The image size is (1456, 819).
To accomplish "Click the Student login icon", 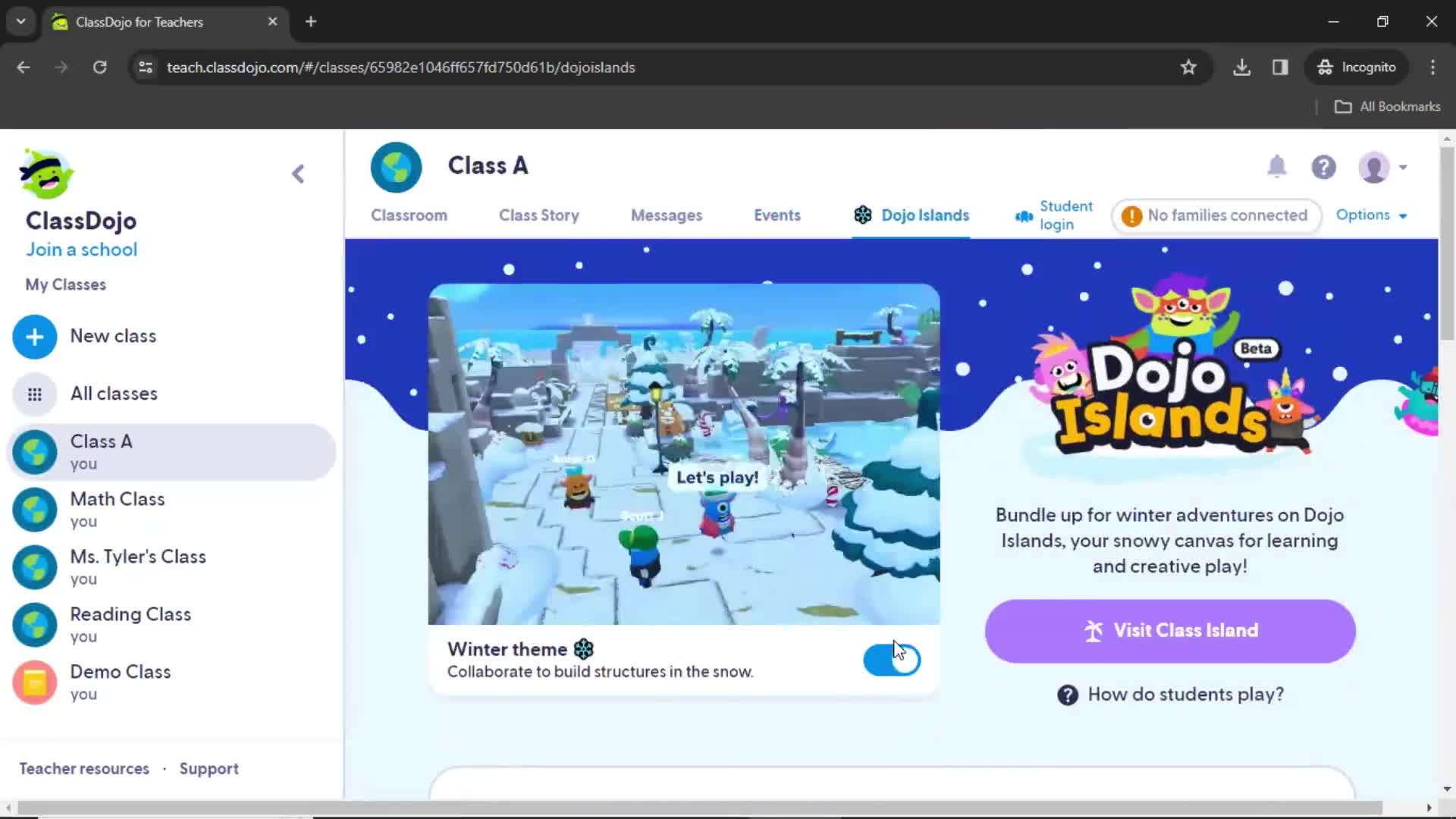I will click(x=1024, y=214).
